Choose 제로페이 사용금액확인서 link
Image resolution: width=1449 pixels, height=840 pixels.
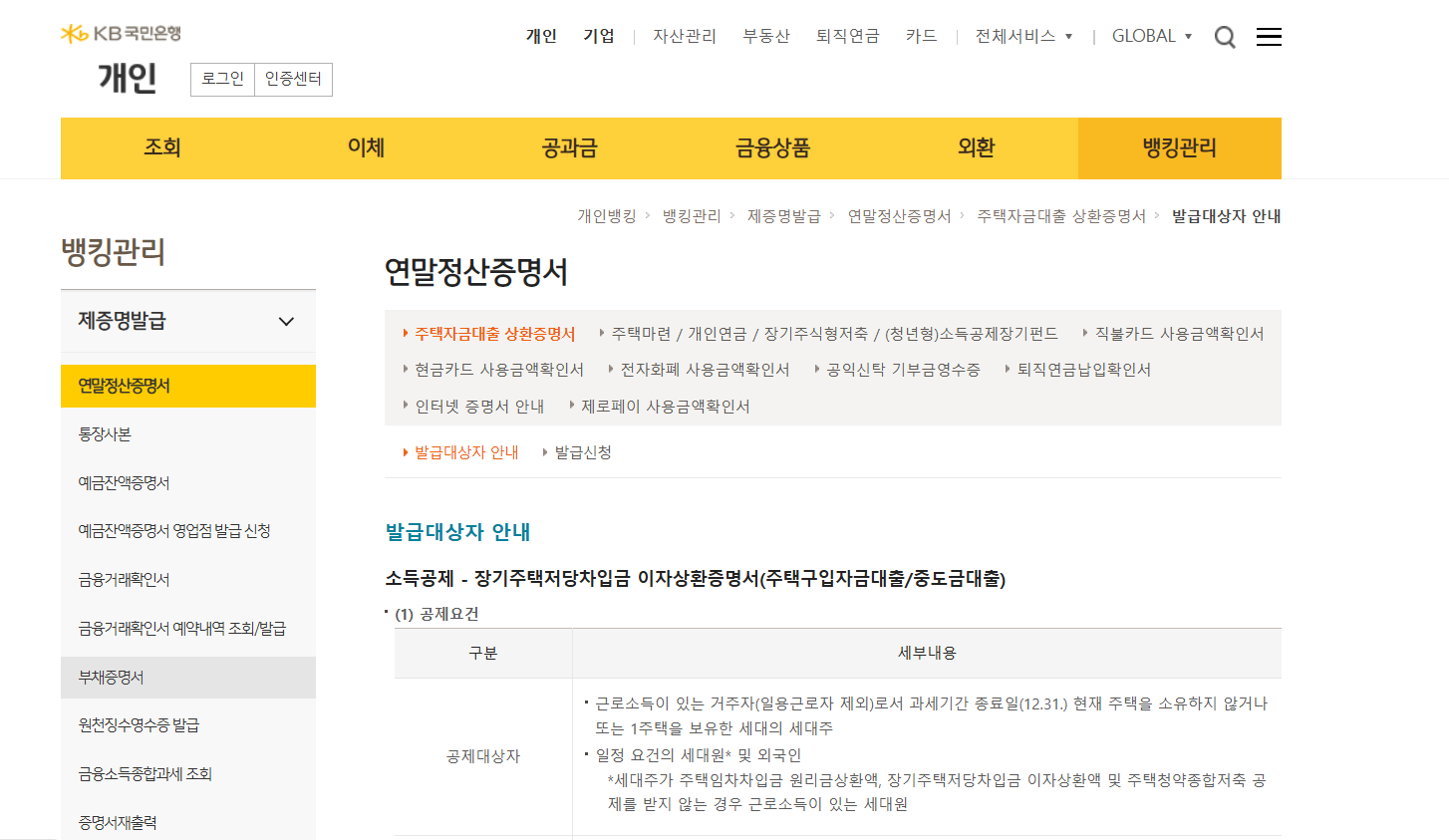coord(665,407)
